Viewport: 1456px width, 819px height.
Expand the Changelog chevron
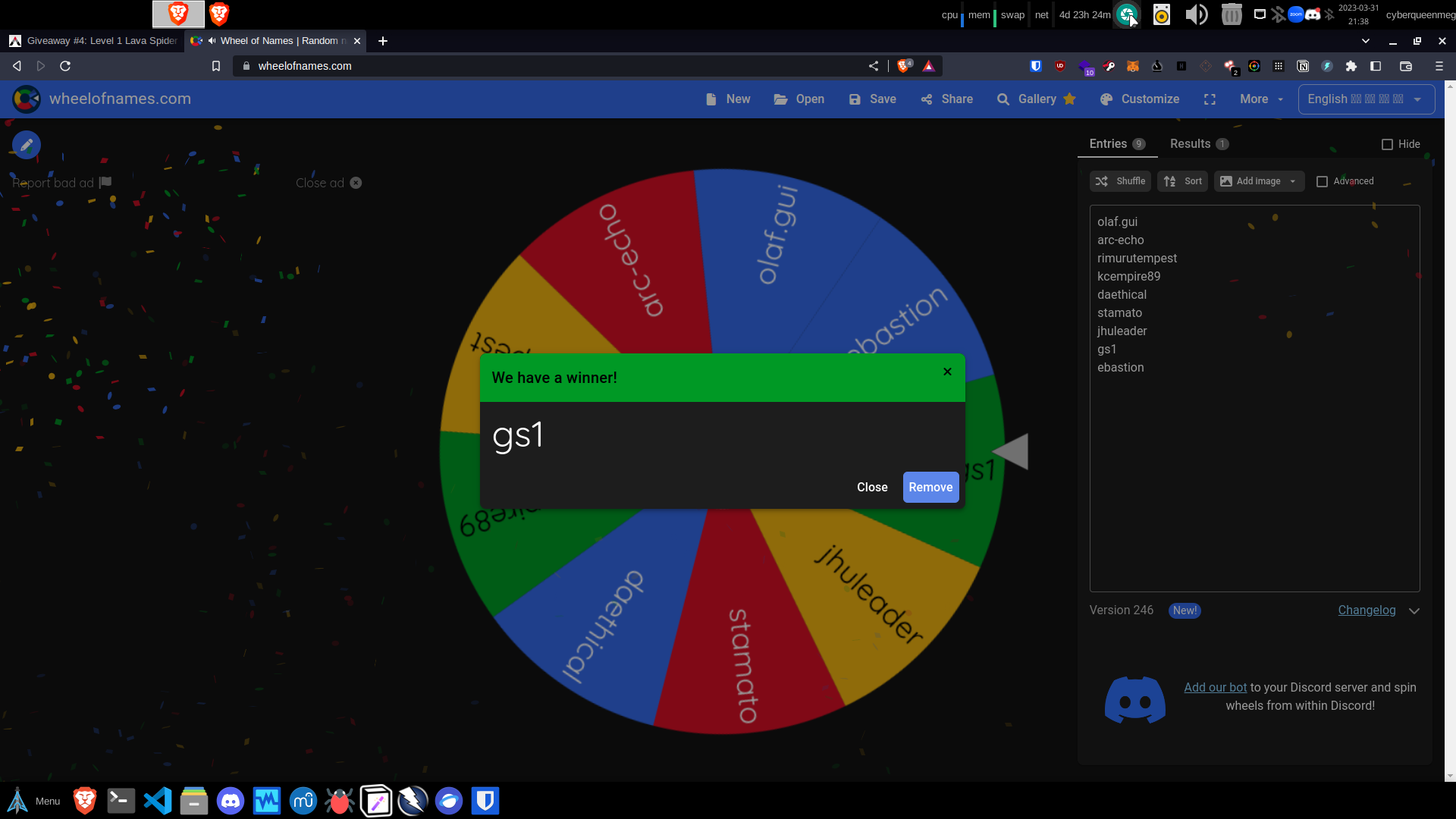tap(1414, 610)
